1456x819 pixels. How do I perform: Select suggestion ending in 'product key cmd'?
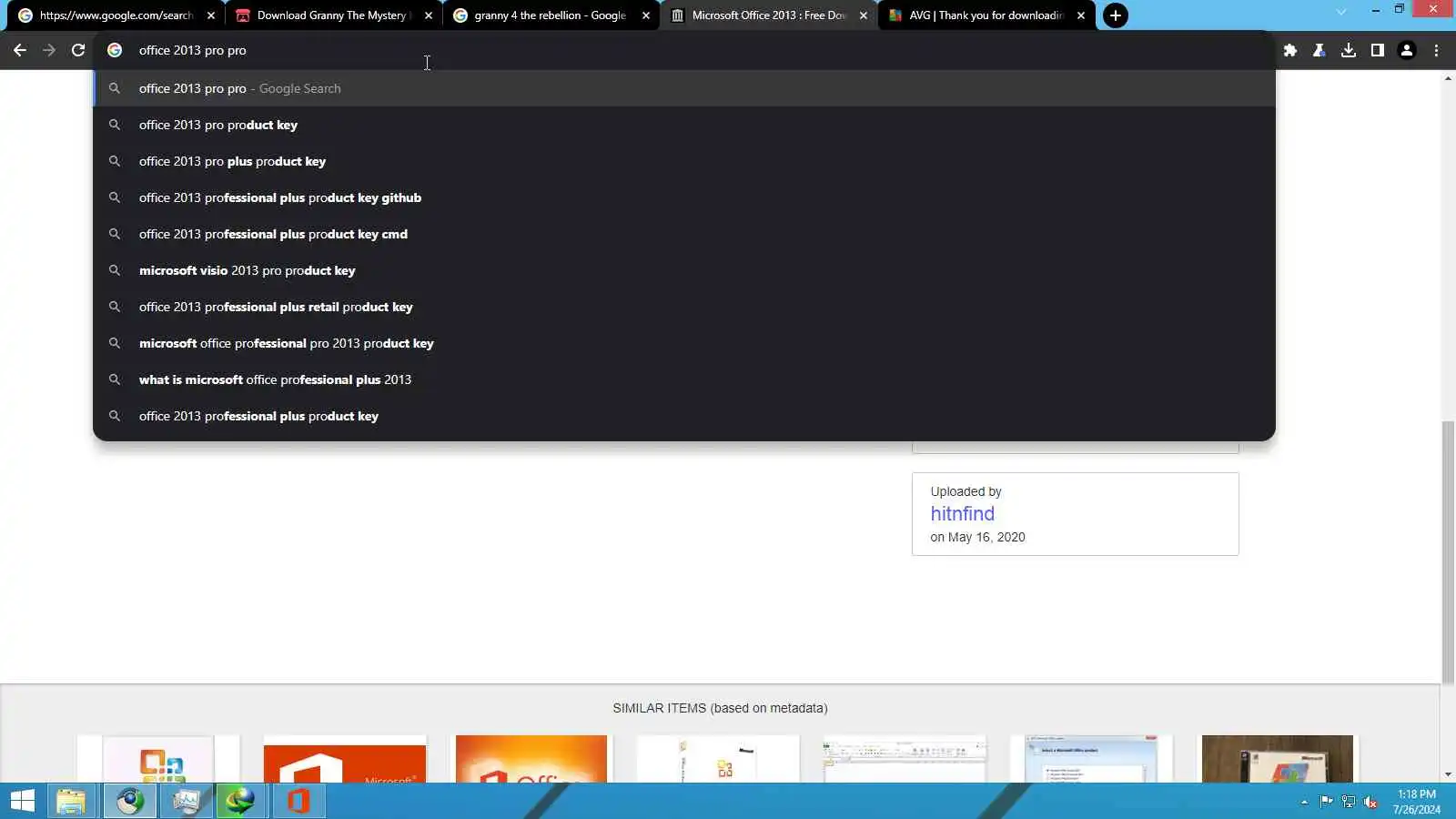coord(684,234)
